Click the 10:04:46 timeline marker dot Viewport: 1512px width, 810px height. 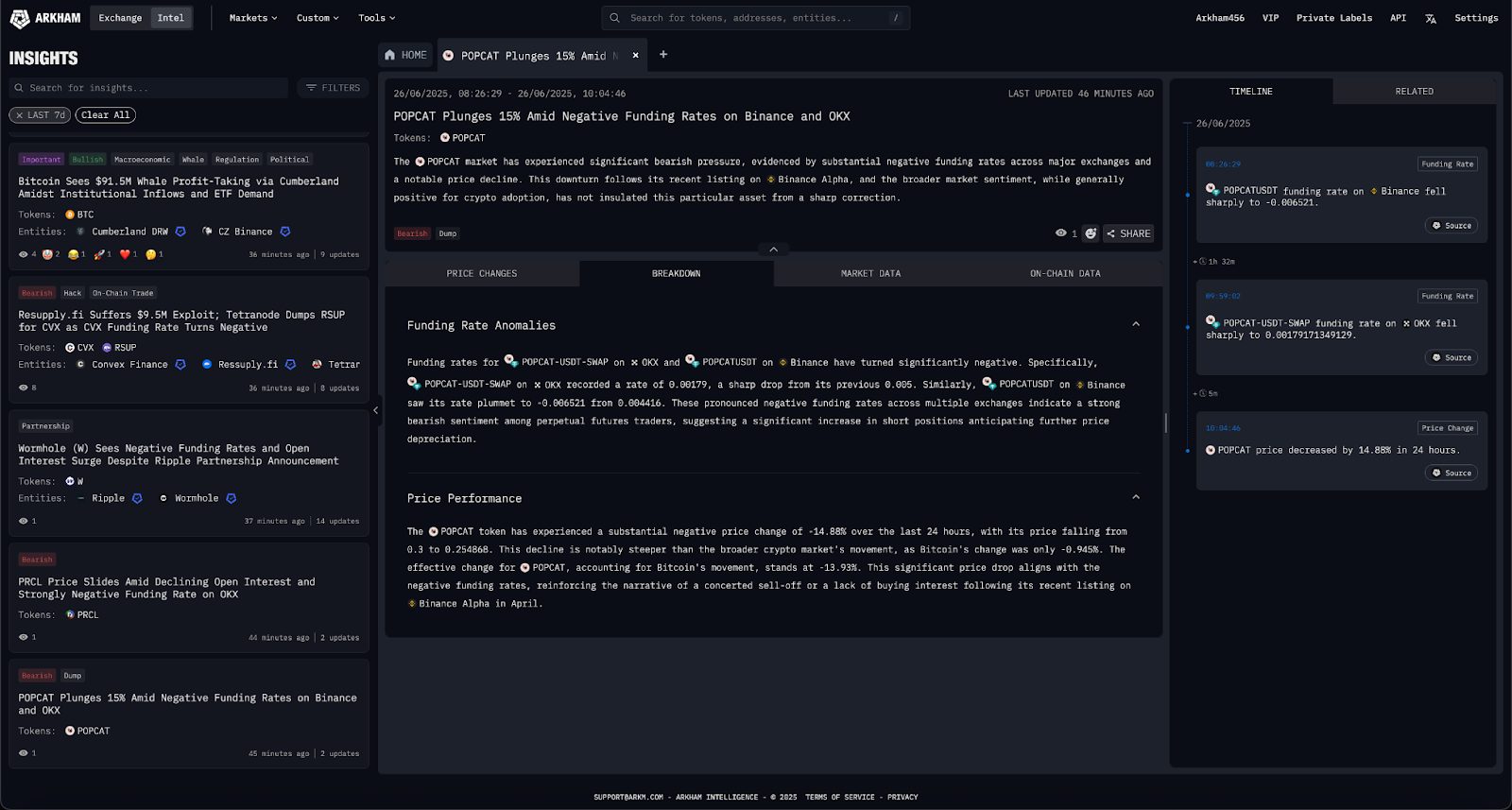pyautogui.click(x=1188, y=451)
